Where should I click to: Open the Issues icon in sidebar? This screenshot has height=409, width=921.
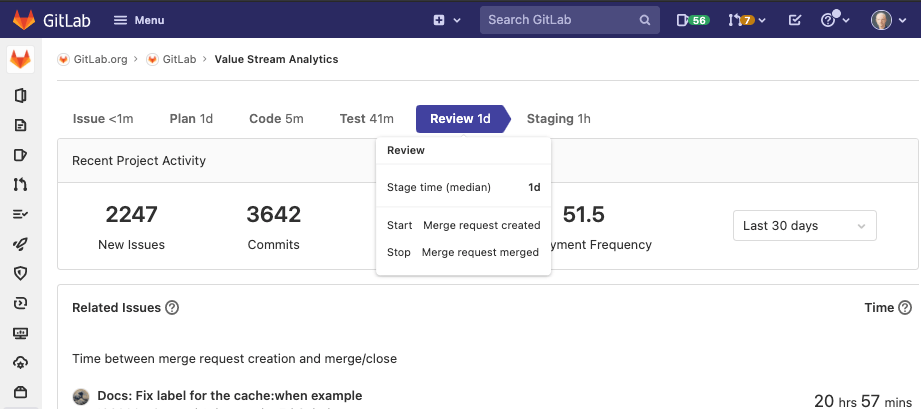coord(21,155)
